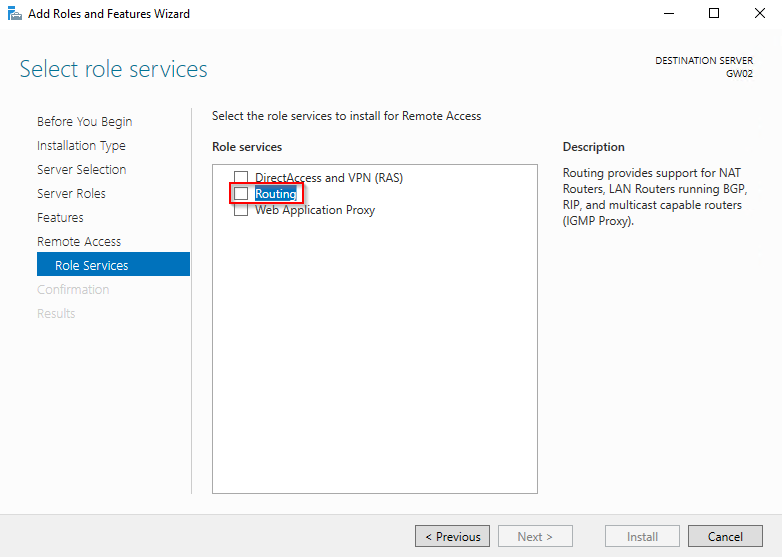Close the Add Roles and Features Wizard
Viewport: 782px width, 557px height.
pos(760,13)
